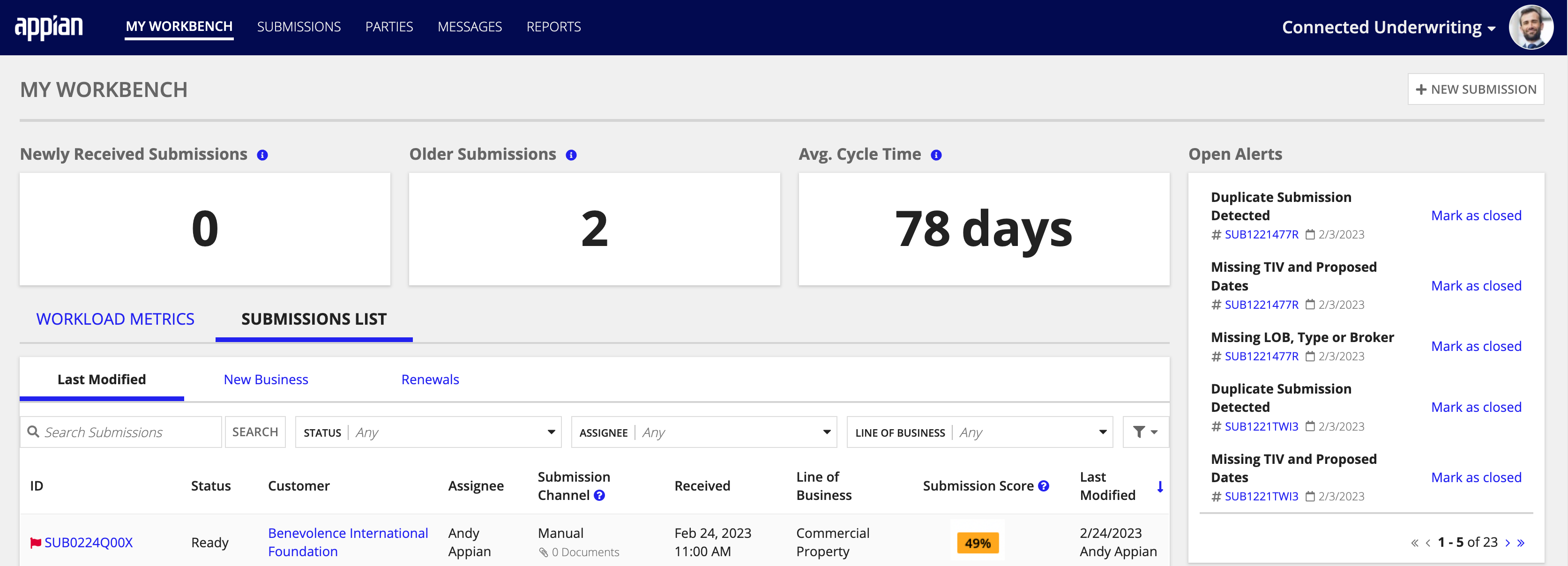Click the SEARCH button
Image resolution: width=1568 pixels, height=566 pixels.
[255, 432]
